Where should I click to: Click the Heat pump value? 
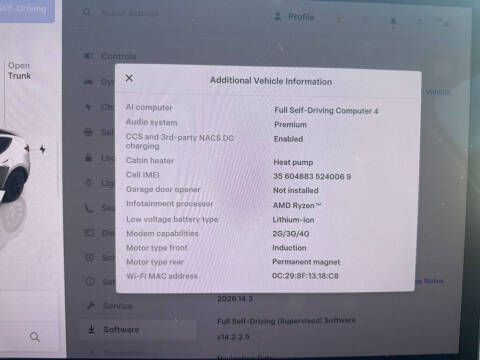pyautogui.click(x=293, y=162)
